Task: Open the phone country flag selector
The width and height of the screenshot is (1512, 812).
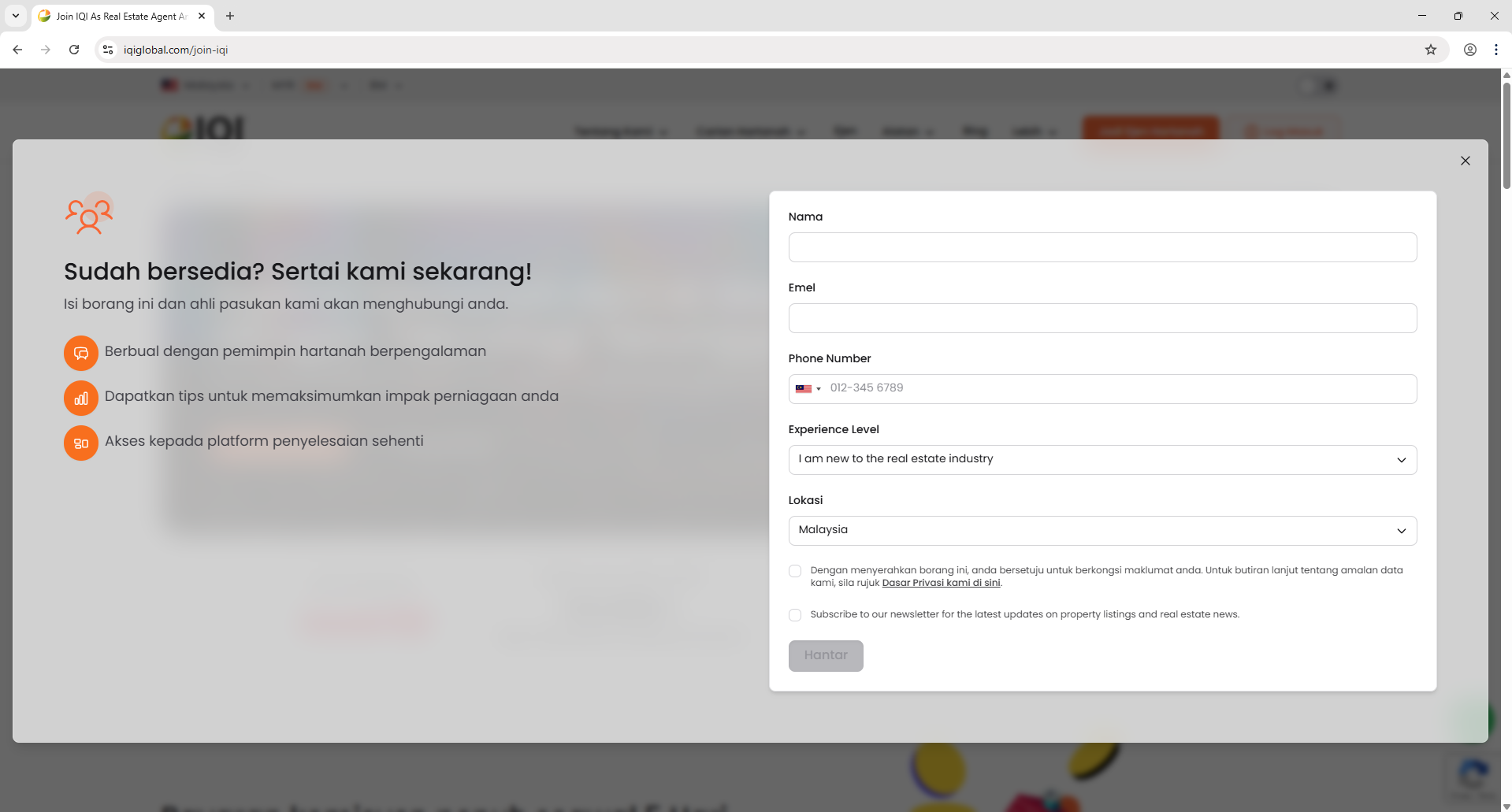Action: pyautogui.click(x=808, y=389)
